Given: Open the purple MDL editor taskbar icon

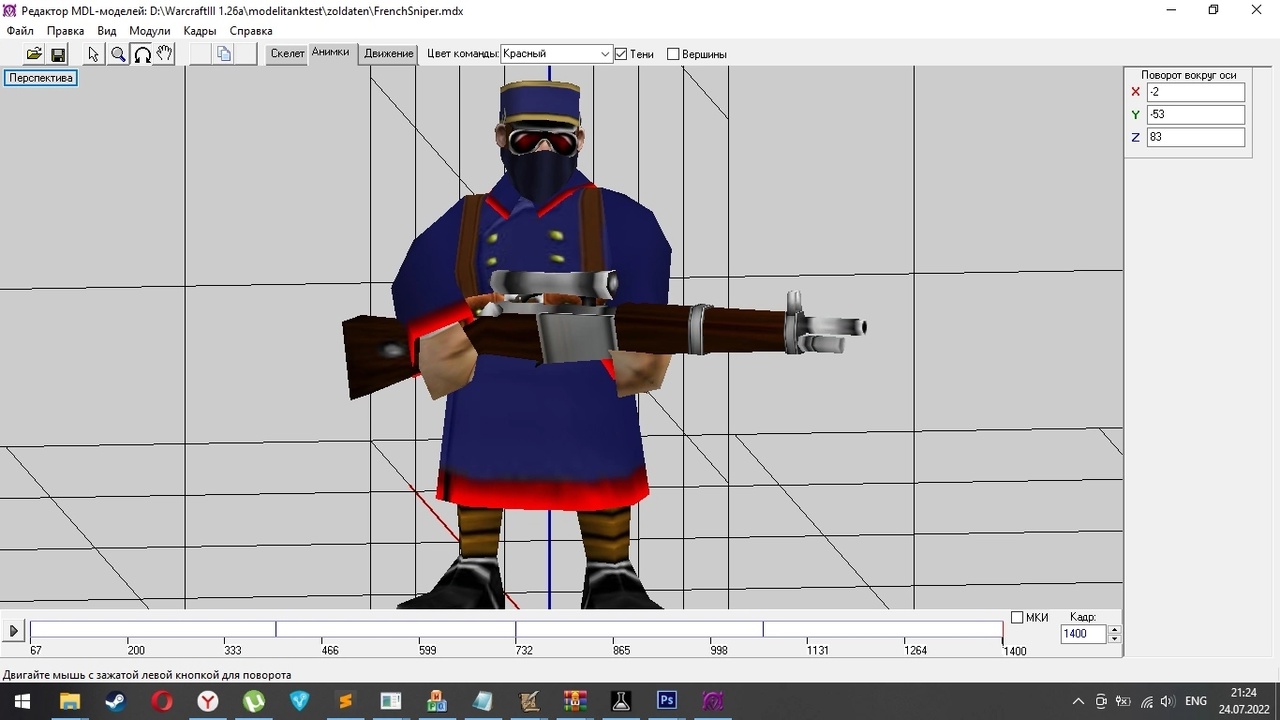Looking at the screenshot, I should (x=713, y=701).
